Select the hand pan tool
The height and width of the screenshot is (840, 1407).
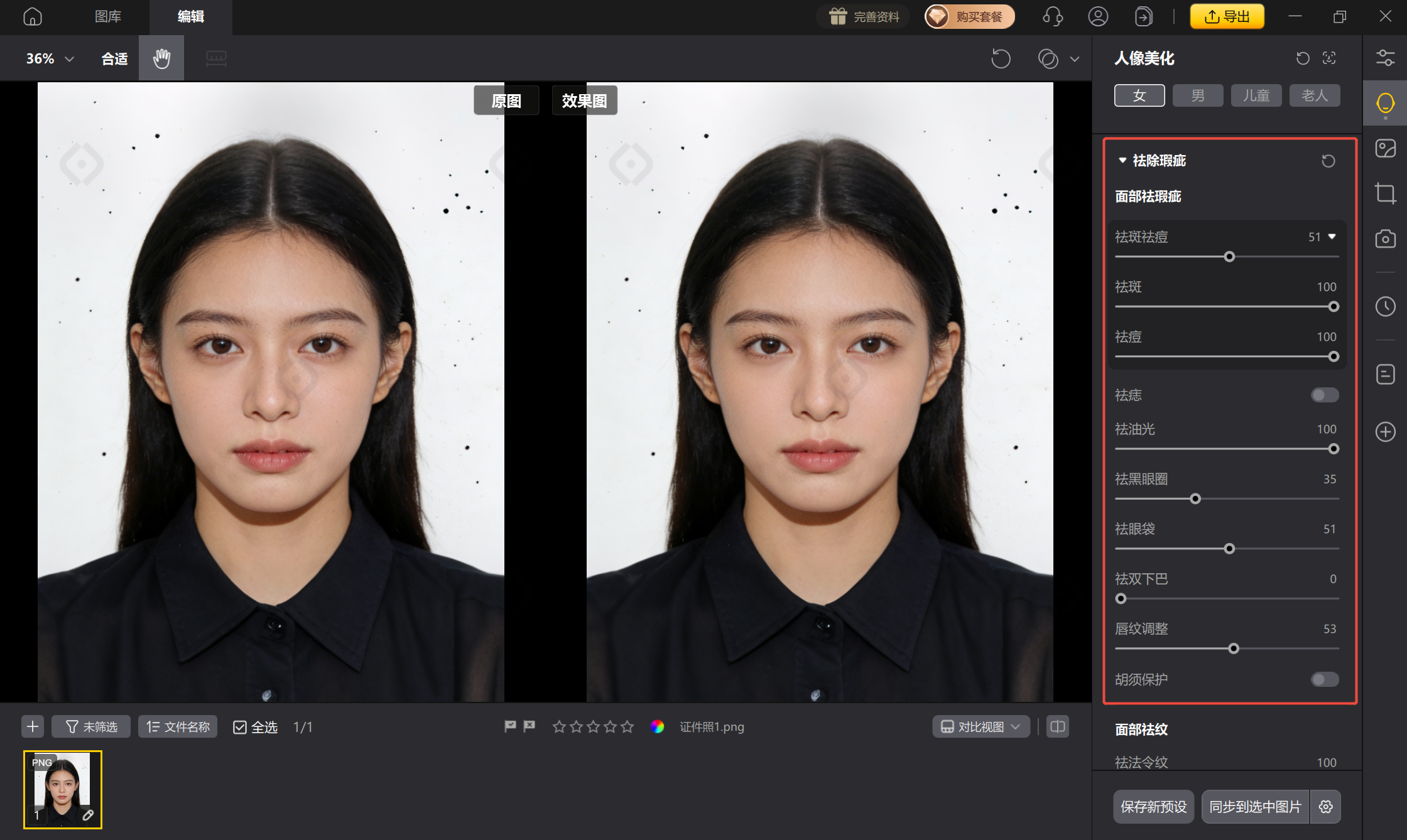(161, 58)
